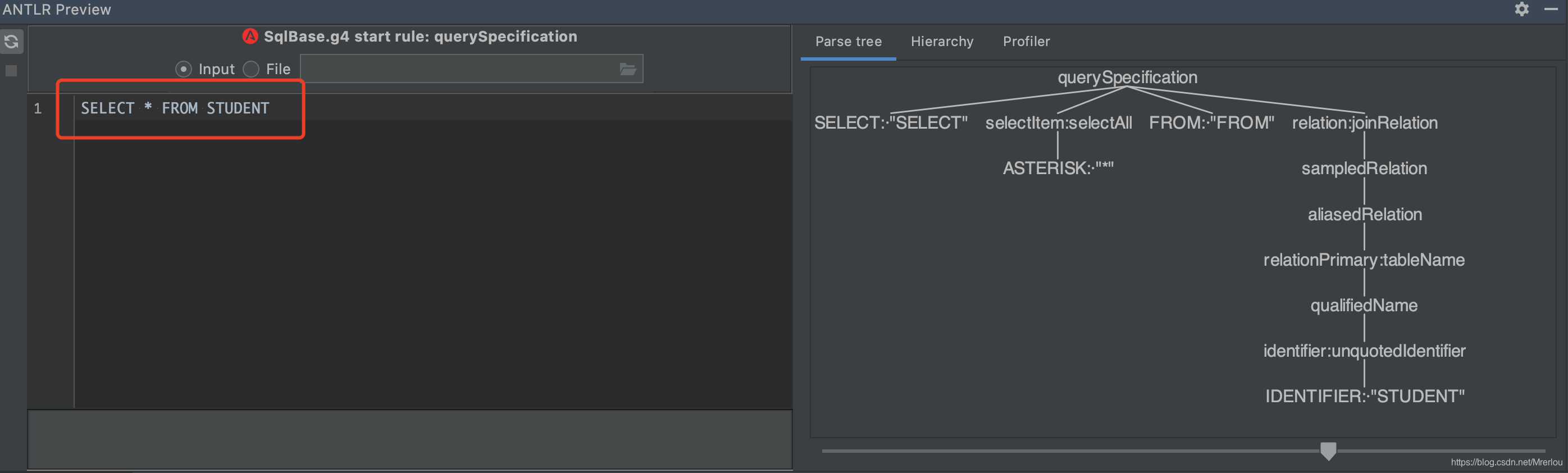Image resolution: width=1568 pixels, height=473 pixels.
Task: Select the Input radio button
Action: pyautogui.click(x=183, y=69)
